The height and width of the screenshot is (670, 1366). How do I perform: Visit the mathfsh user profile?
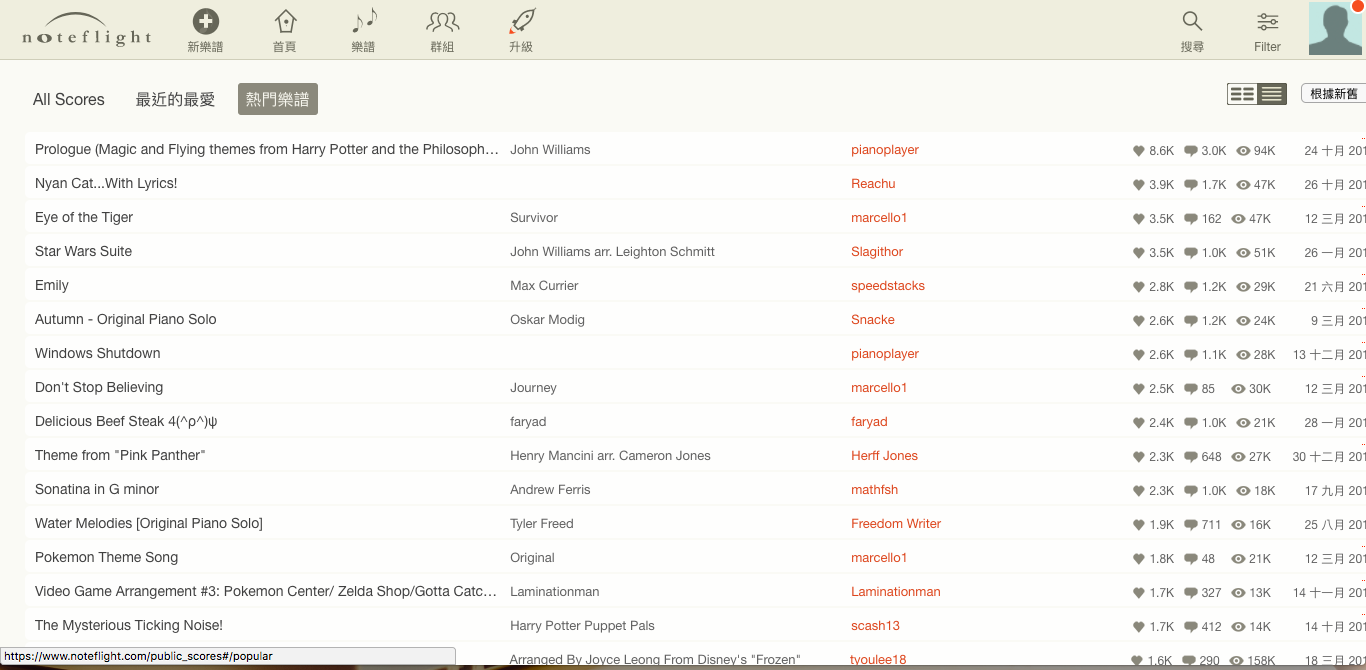click(875, 490)
